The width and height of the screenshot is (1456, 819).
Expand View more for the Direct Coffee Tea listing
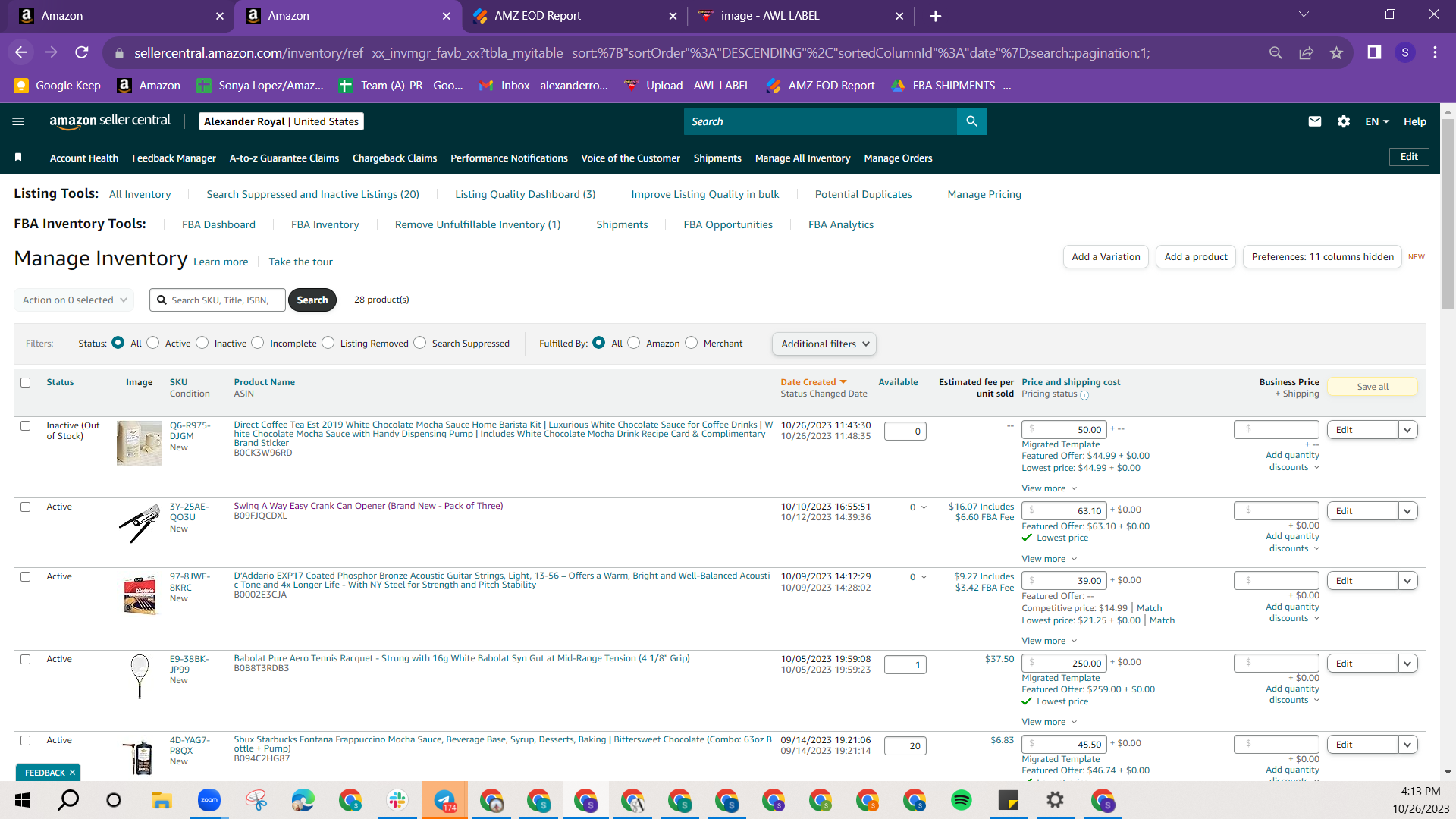coord(1049,488)
